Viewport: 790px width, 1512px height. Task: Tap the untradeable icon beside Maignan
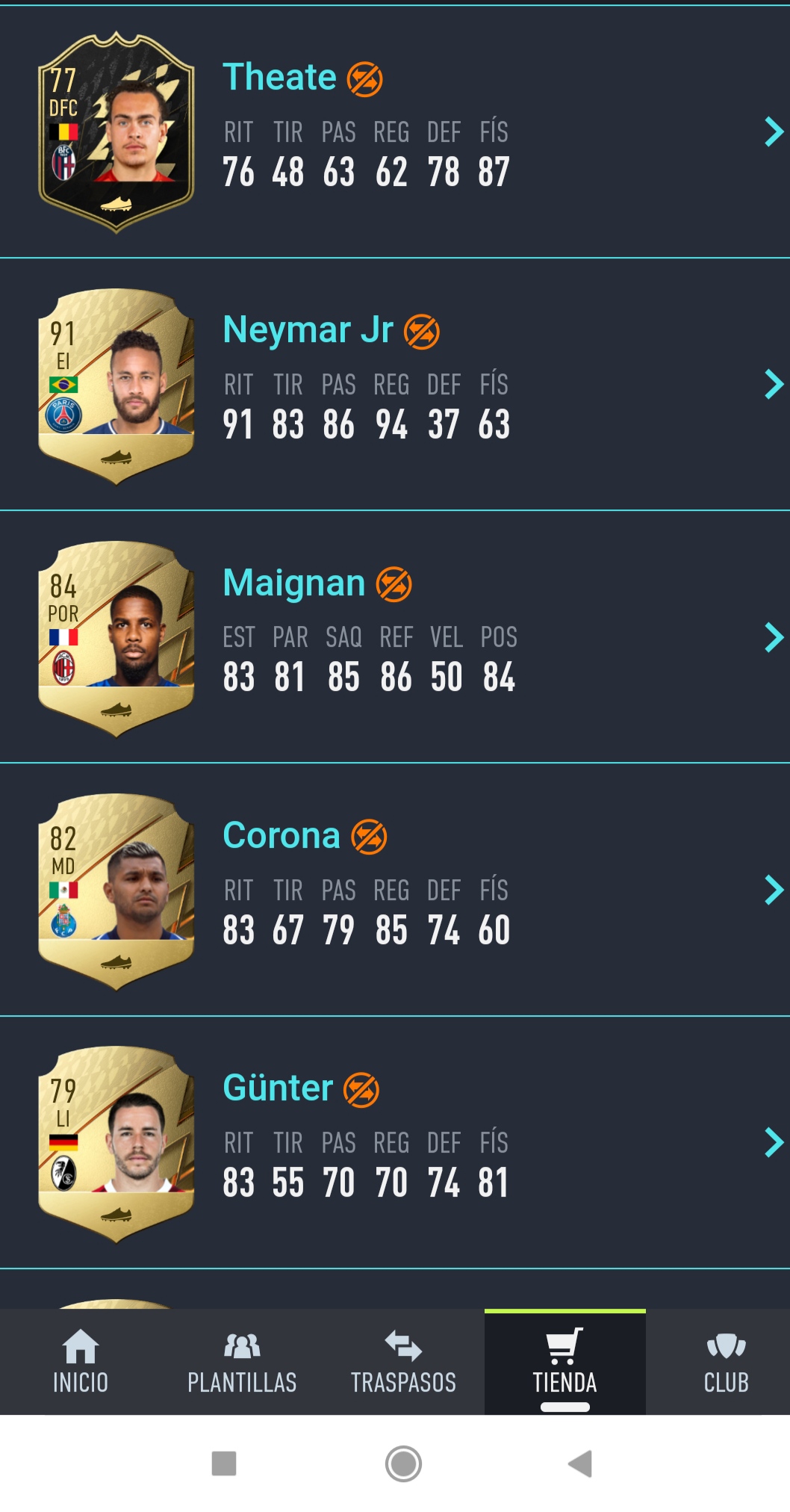(394, 584)
